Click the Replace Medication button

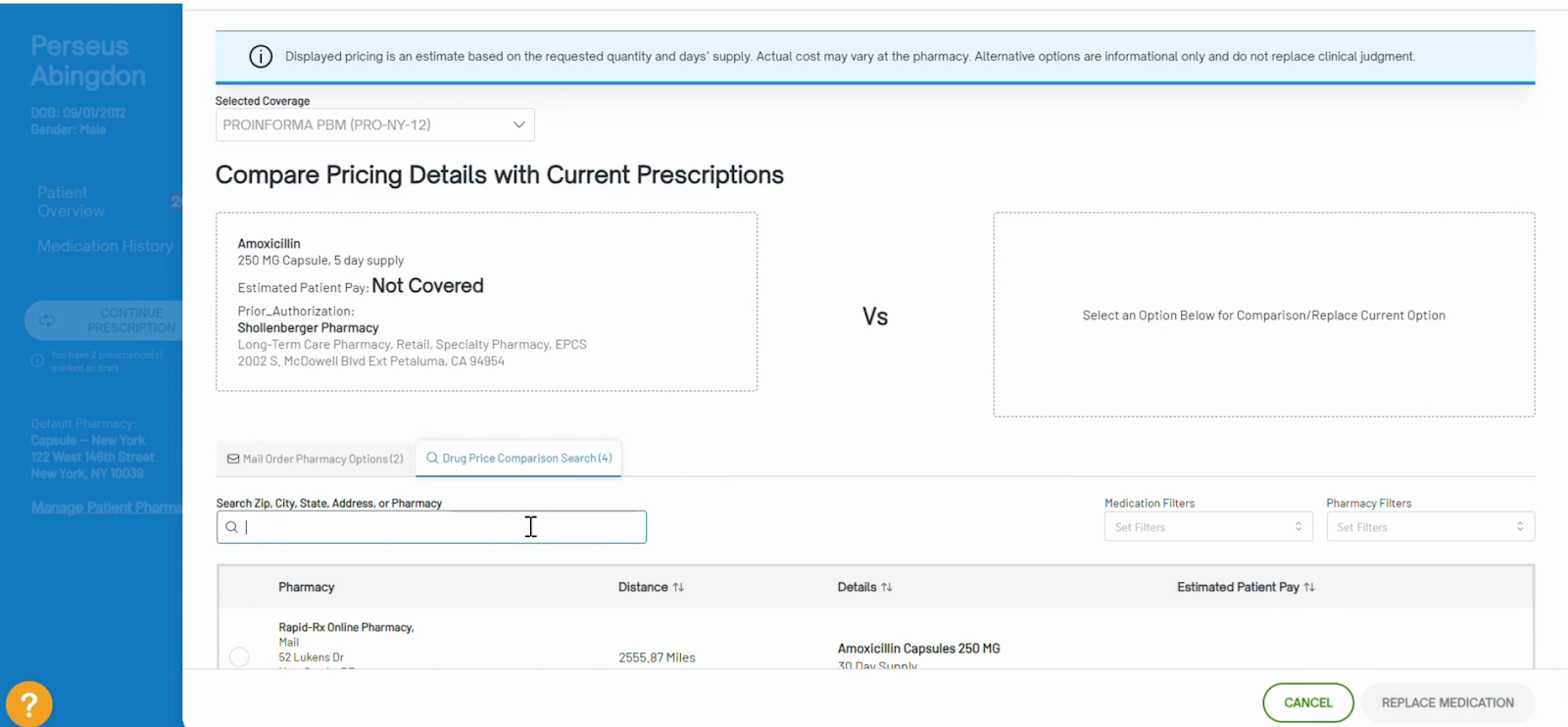coord(1447,703)
